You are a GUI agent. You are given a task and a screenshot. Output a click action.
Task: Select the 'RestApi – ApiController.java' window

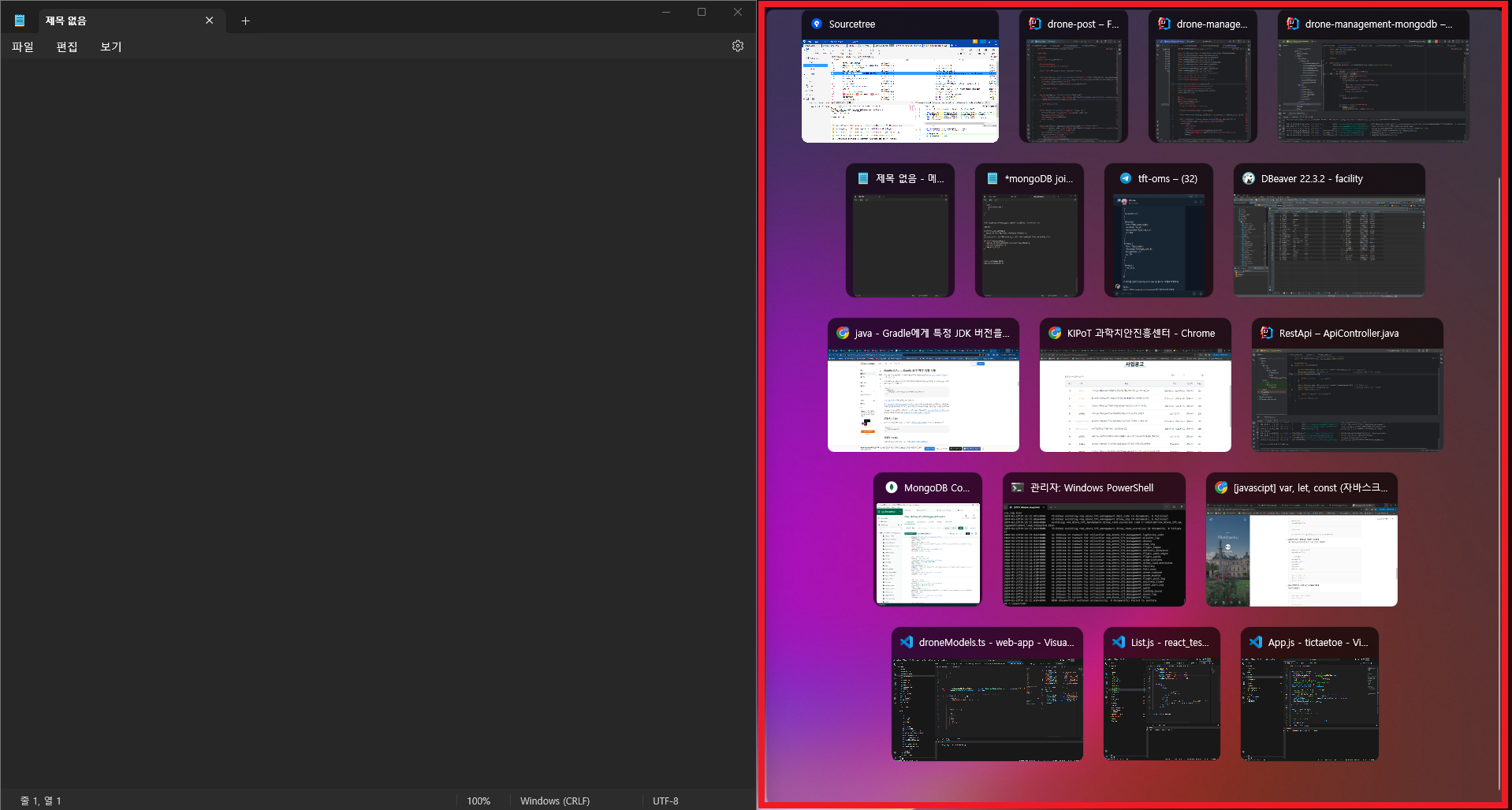tap(1347, 385)
